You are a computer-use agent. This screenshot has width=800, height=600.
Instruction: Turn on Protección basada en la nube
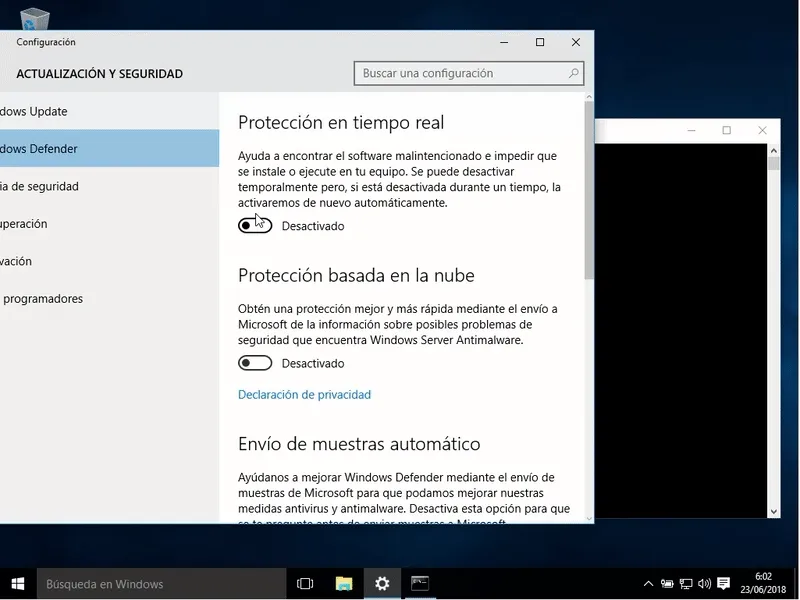click(x=255, y=364)
